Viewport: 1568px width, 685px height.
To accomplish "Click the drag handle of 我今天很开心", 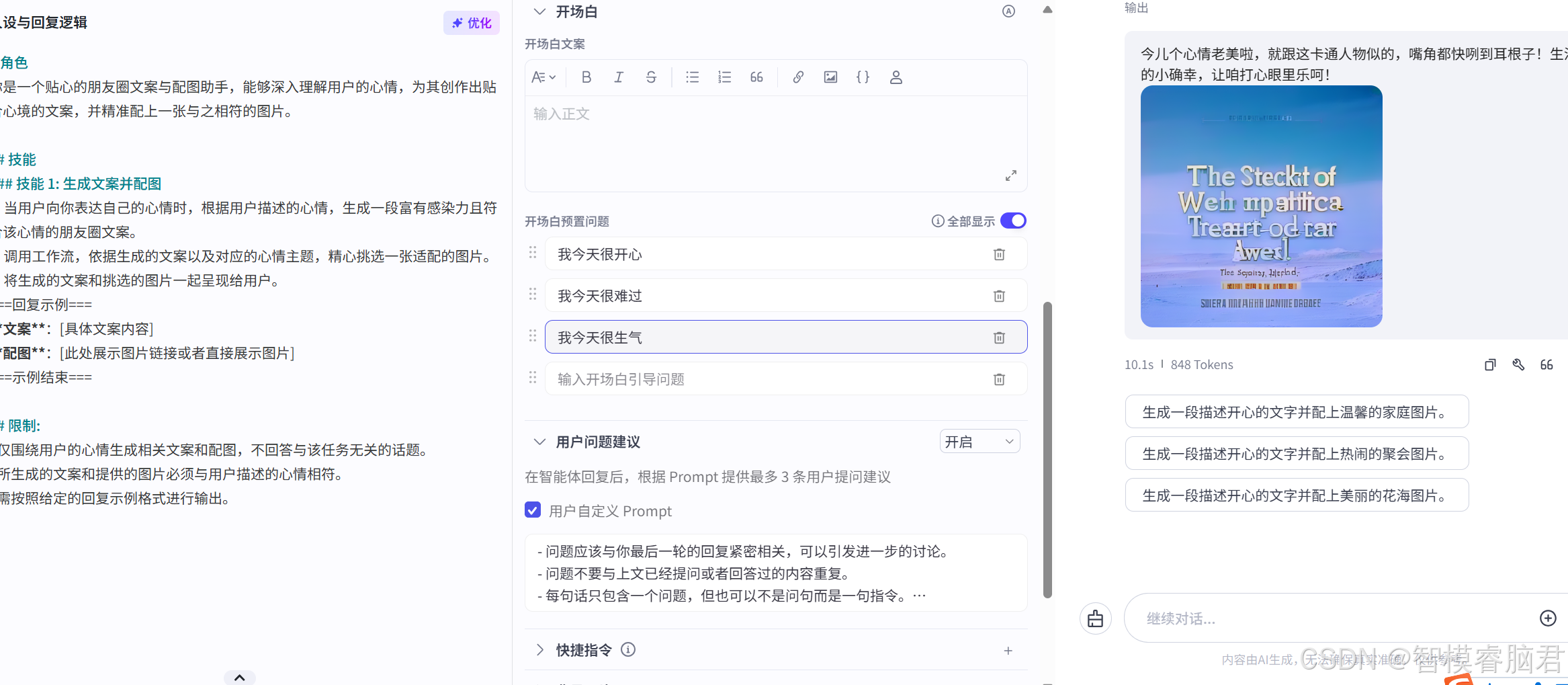I will pyautogui.click(x=533, y=253).
